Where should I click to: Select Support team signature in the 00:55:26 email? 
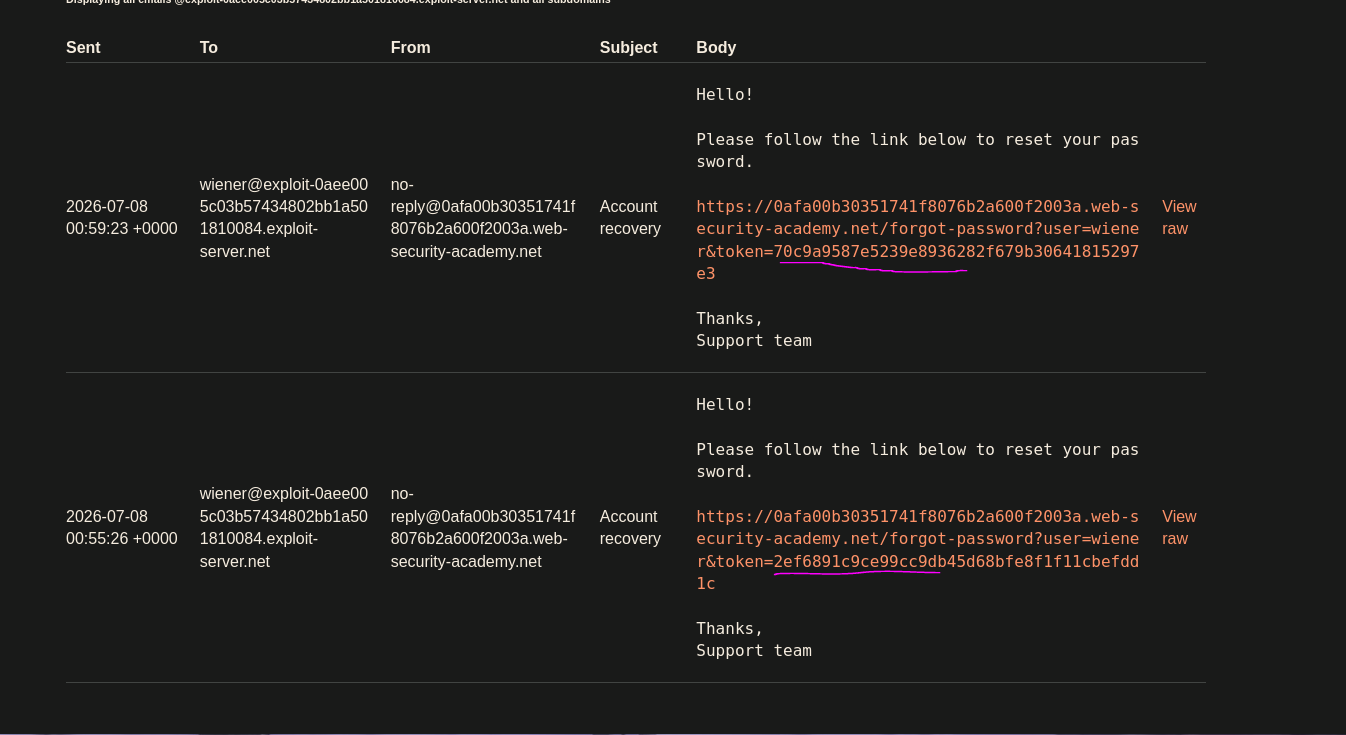pos(754,650)
